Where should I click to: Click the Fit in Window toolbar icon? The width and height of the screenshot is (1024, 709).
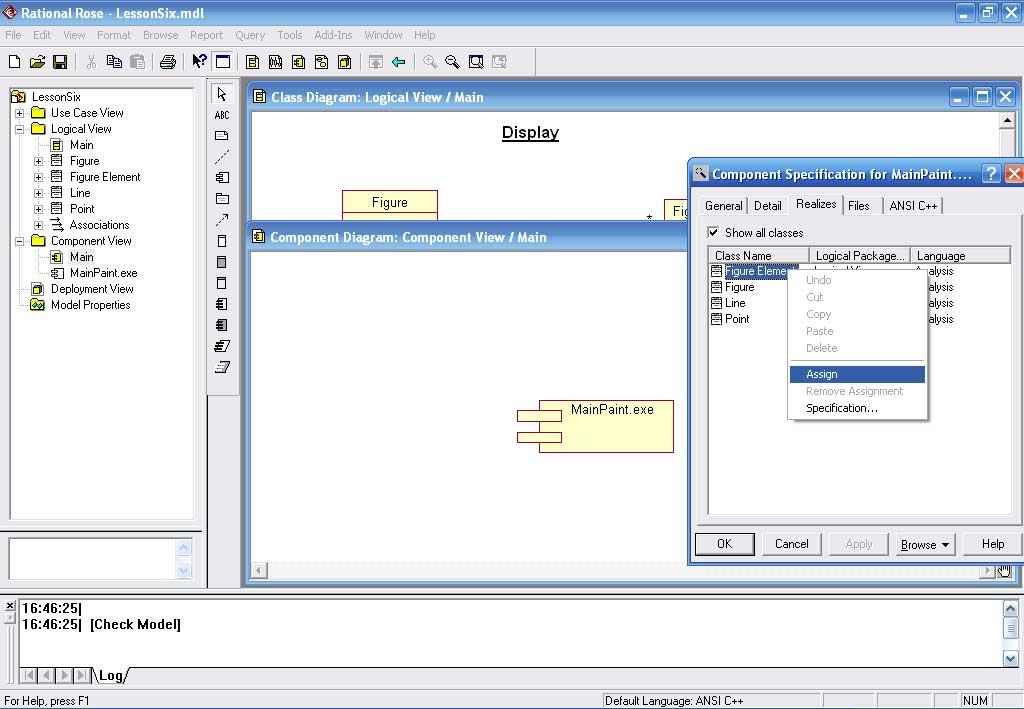(476, 62)
